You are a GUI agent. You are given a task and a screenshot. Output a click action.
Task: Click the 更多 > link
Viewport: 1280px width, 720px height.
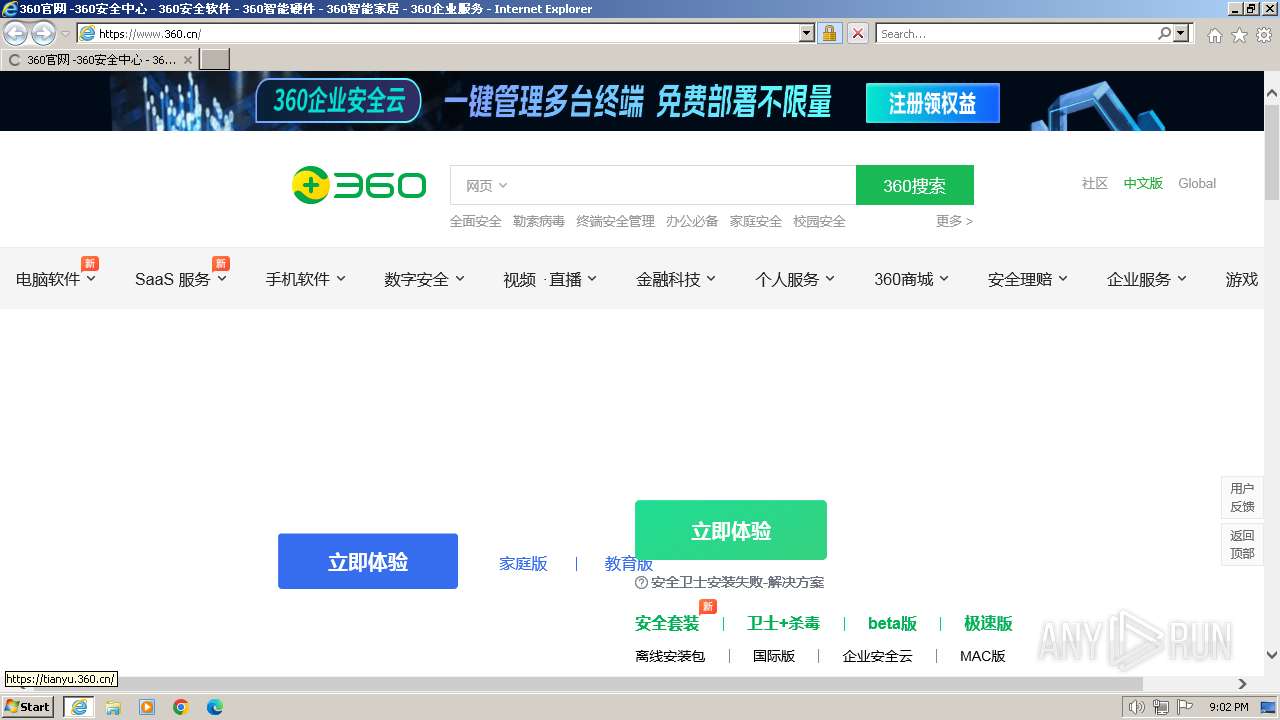[954, 221]
